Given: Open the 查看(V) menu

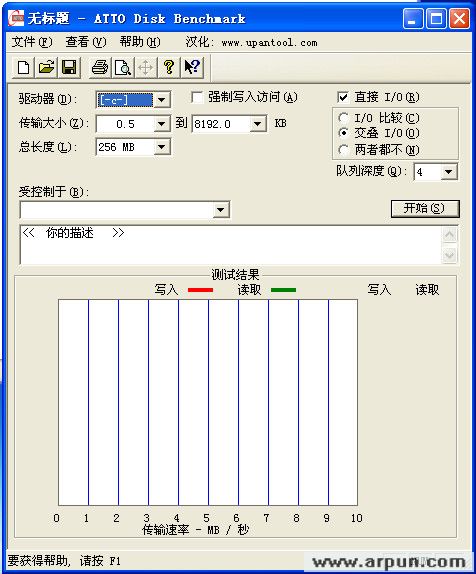Looking at the screenshot, I should [86, 42].
